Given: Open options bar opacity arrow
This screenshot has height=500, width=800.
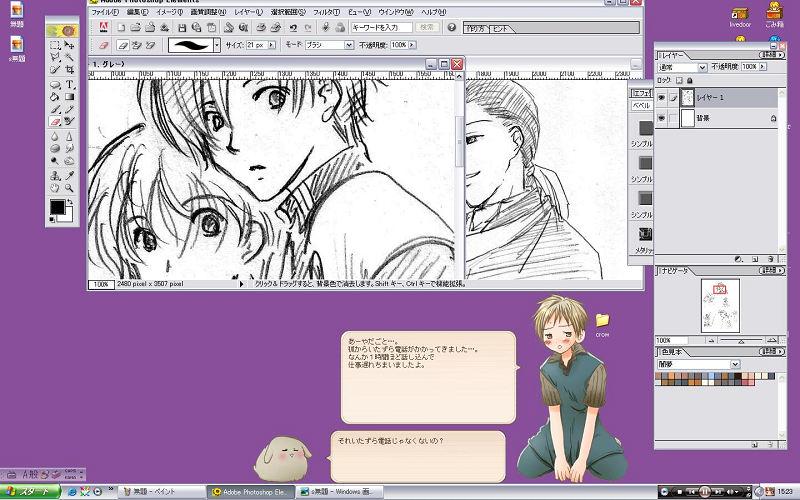Looking at the screenshot, I should (412, 45).
